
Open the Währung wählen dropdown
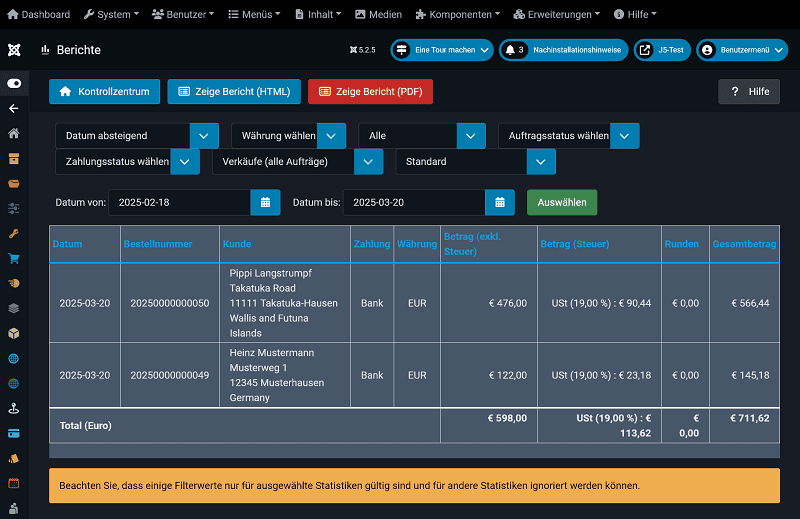coord(288,136)
